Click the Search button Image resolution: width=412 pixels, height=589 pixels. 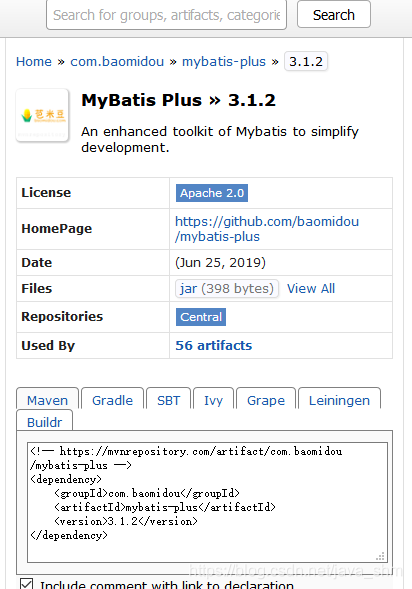pyautogui.click(x=334, y=15)
